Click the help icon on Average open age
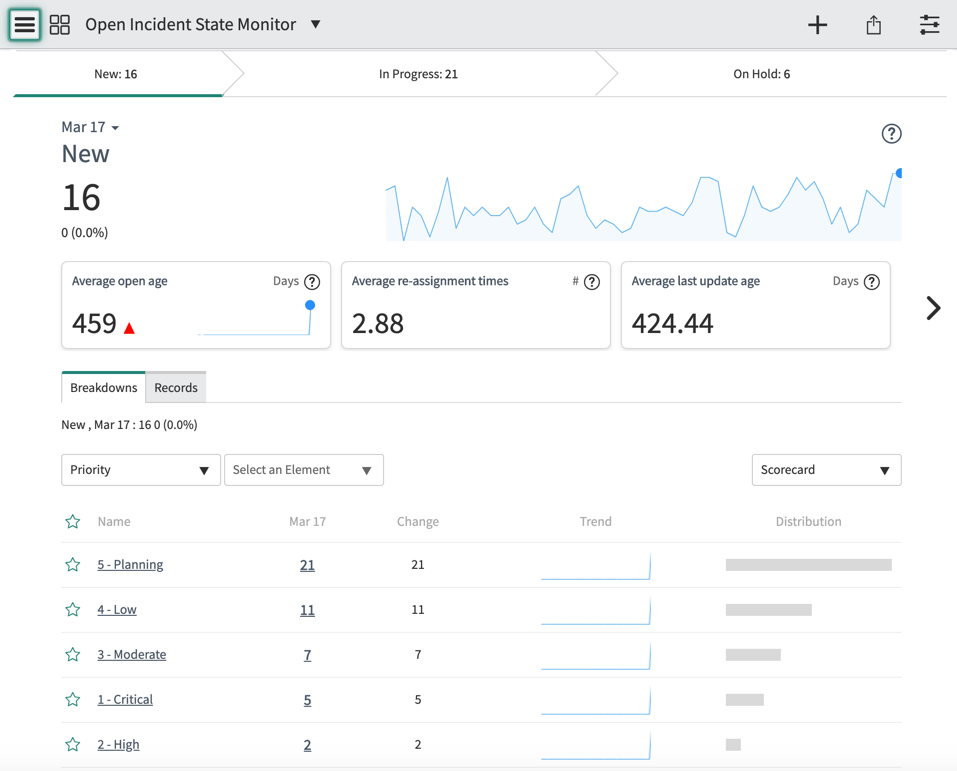 point(312,282)
